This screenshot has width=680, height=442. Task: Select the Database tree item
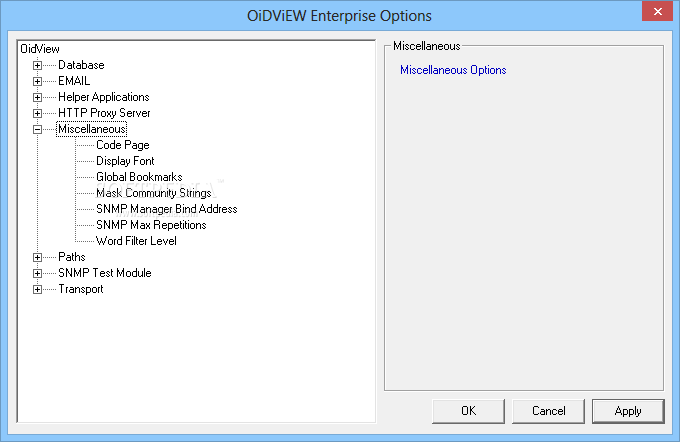tap(81, 65)
